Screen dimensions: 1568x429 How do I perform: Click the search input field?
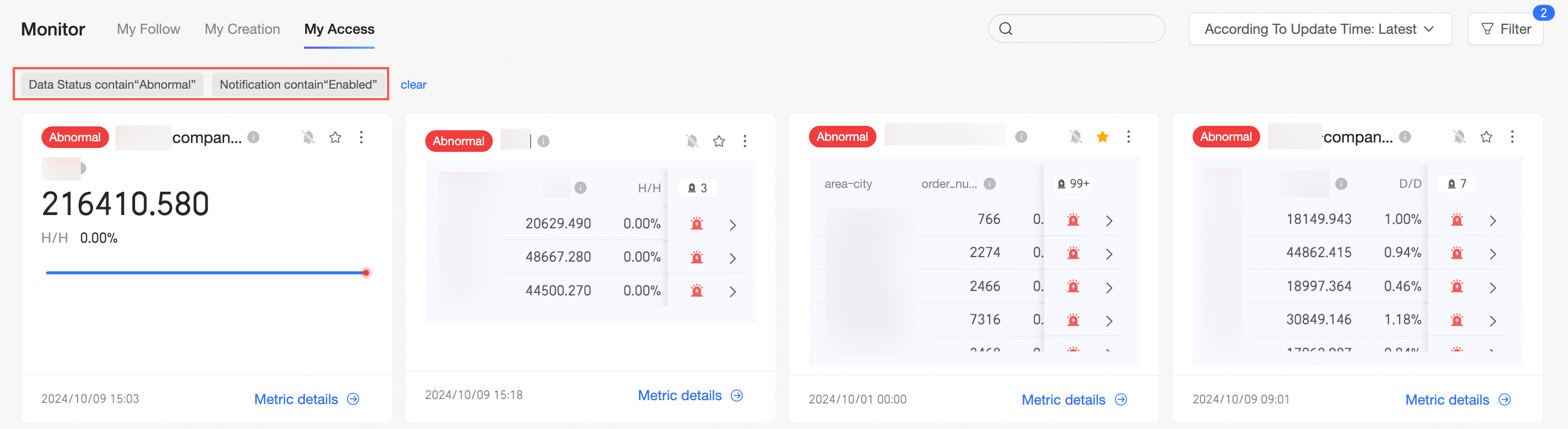click(x=1076, y=29)
